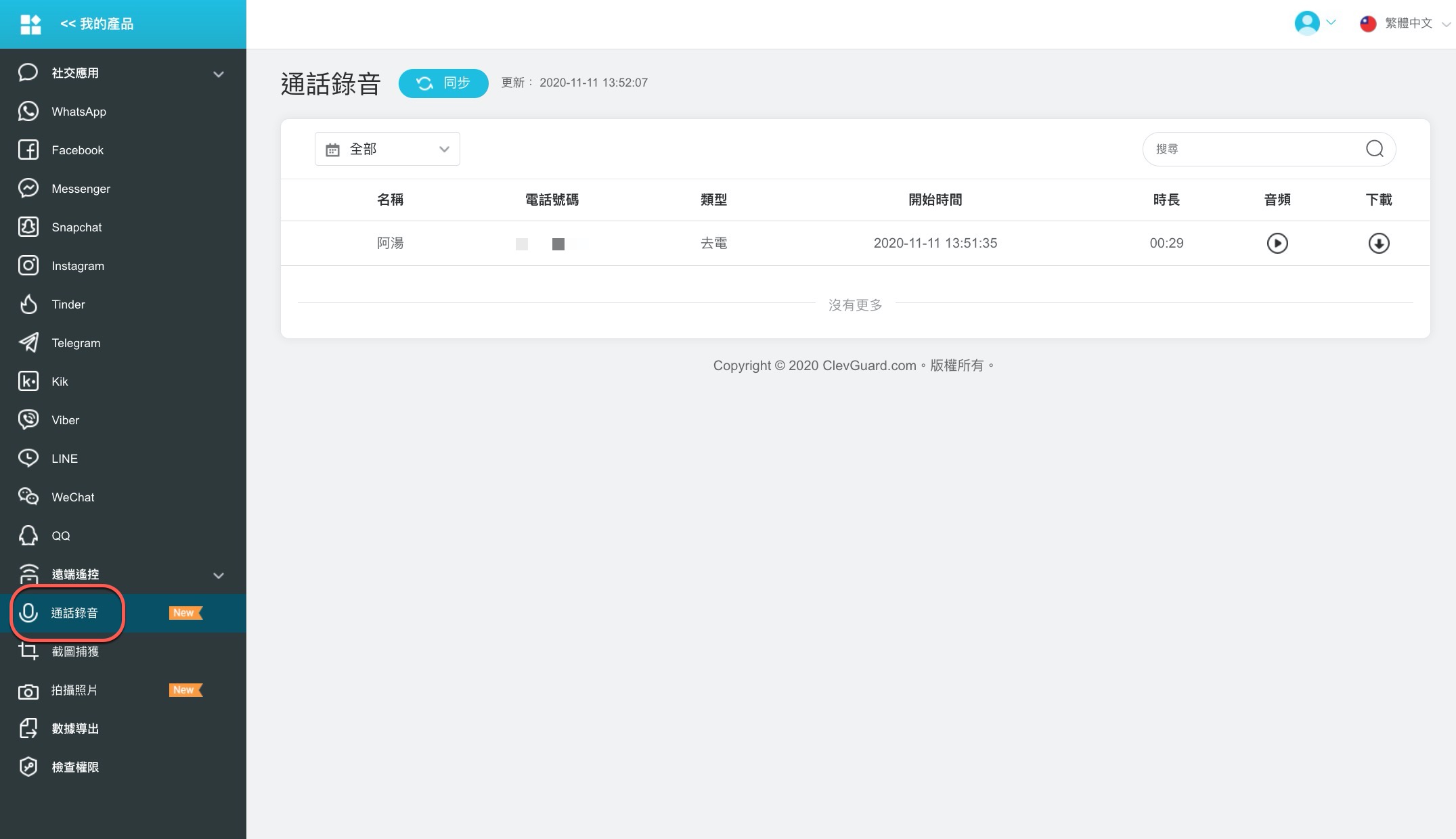Click the search magnifier icon
Screen dimensions: 1456x839
(x=1374, y=149)
